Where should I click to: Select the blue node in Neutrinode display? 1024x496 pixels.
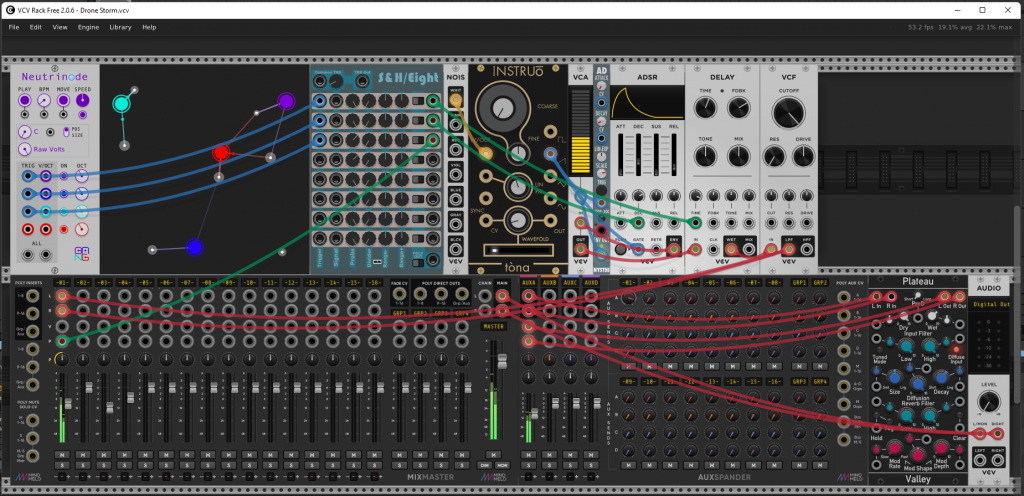click(x=193, y=247)
